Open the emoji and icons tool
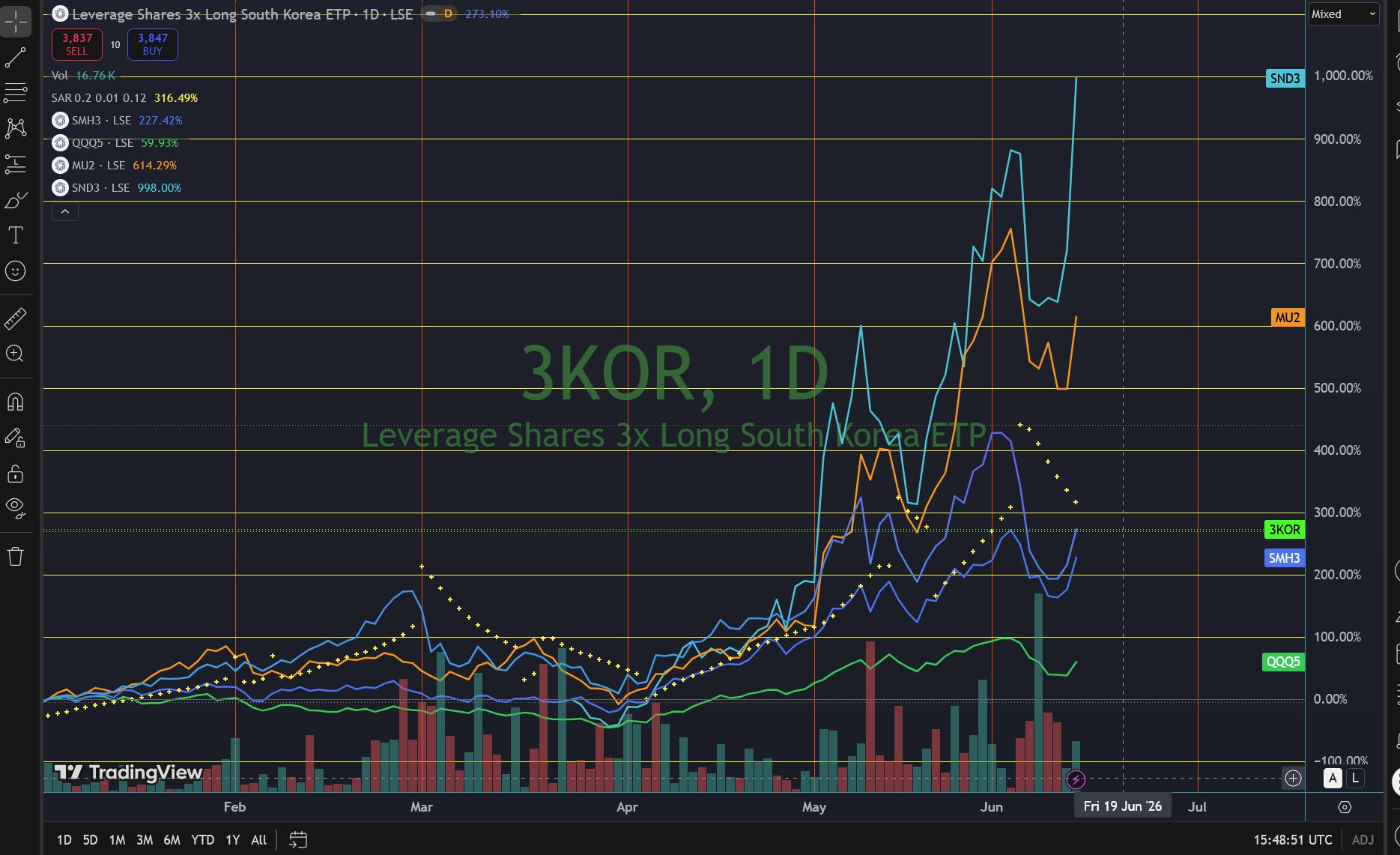This screenshot has width=1400, height=855. tap(16, 271)
